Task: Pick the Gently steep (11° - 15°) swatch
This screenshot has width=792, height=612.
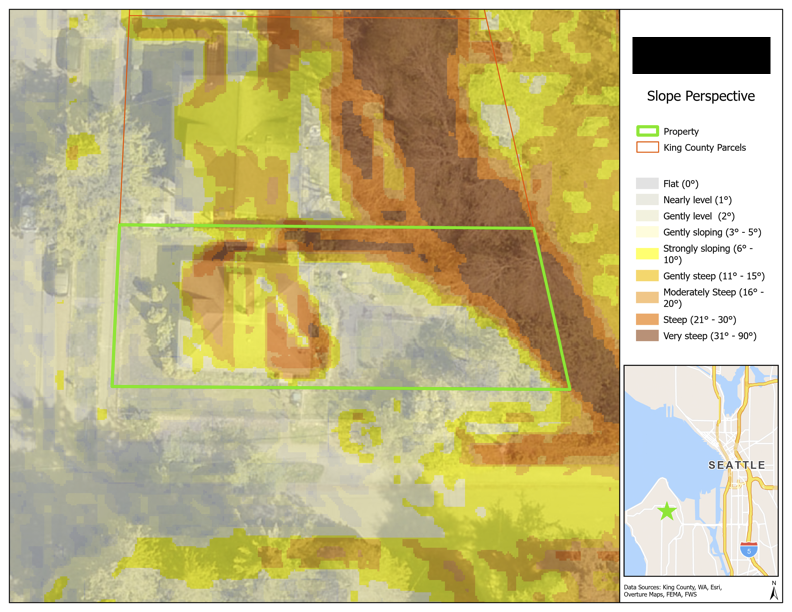Action: [x=647, y=275]
